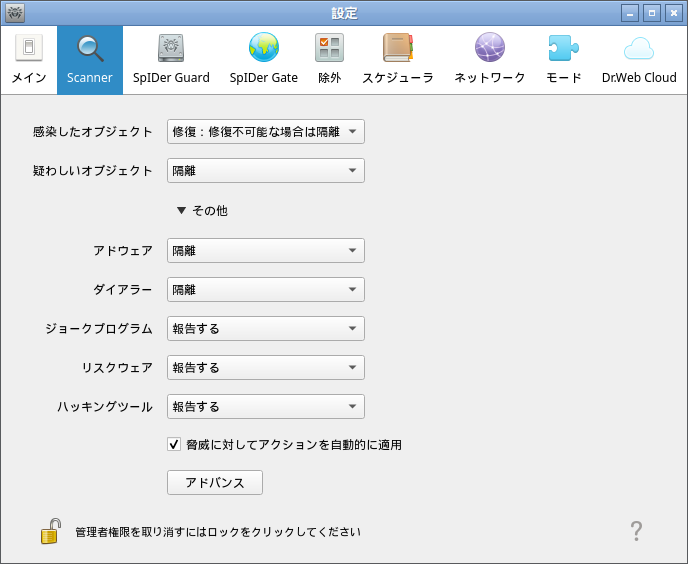
Task: Open the ダイアラー action dropdown
Action: click(x=266, y=290)
